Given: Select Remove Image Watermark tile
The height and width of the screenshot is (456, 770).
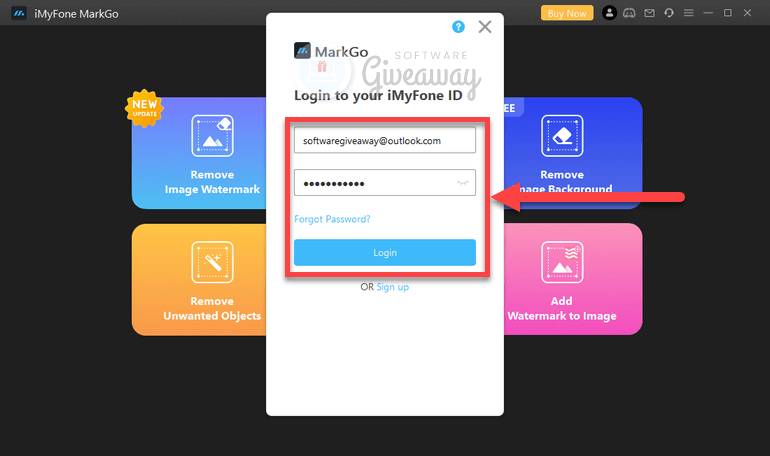Looking at the screenshot, I should [198, 153].
